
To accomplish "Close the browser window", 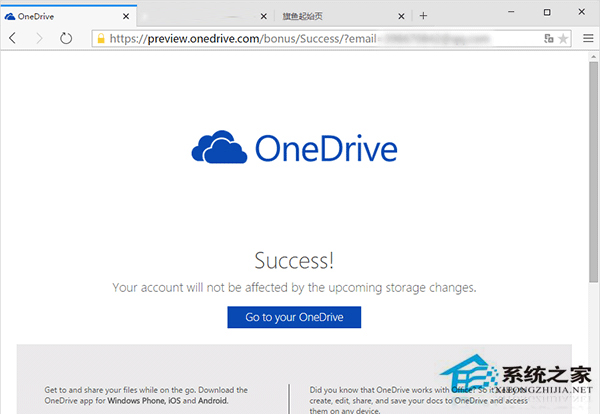I will [582, 12].
